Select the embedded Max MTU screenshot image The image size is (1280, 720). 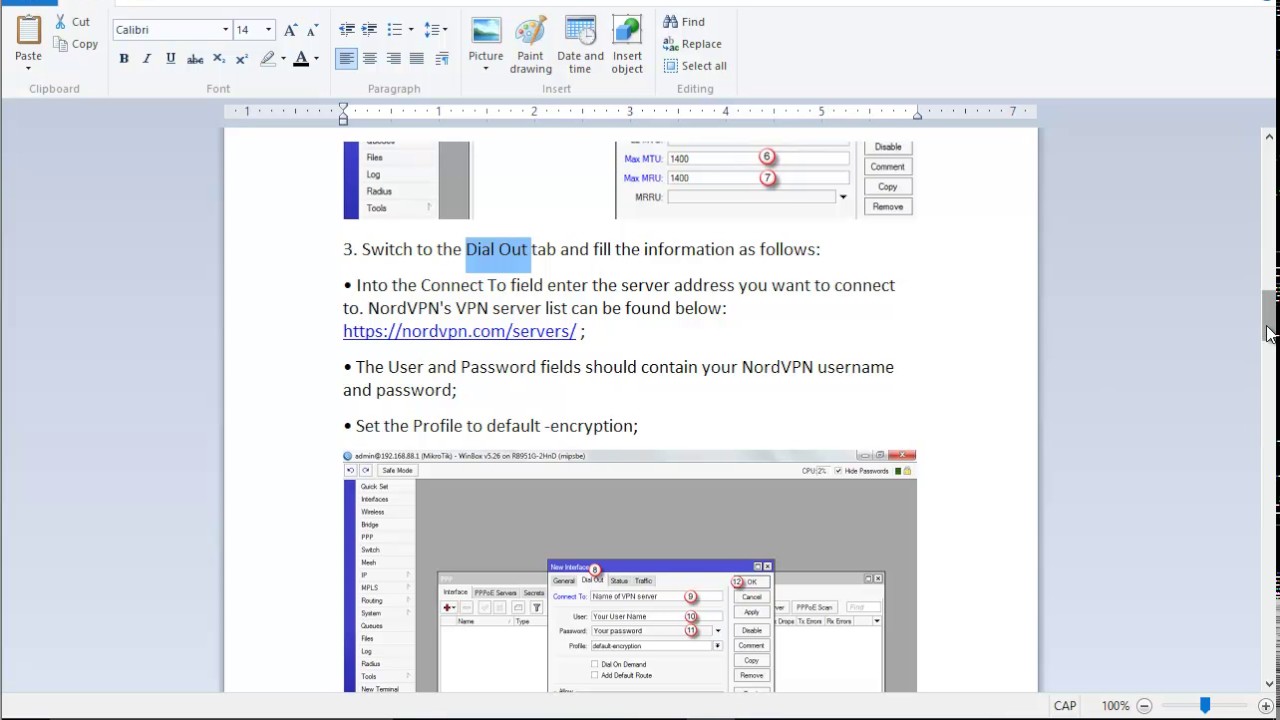click(630, 180)
